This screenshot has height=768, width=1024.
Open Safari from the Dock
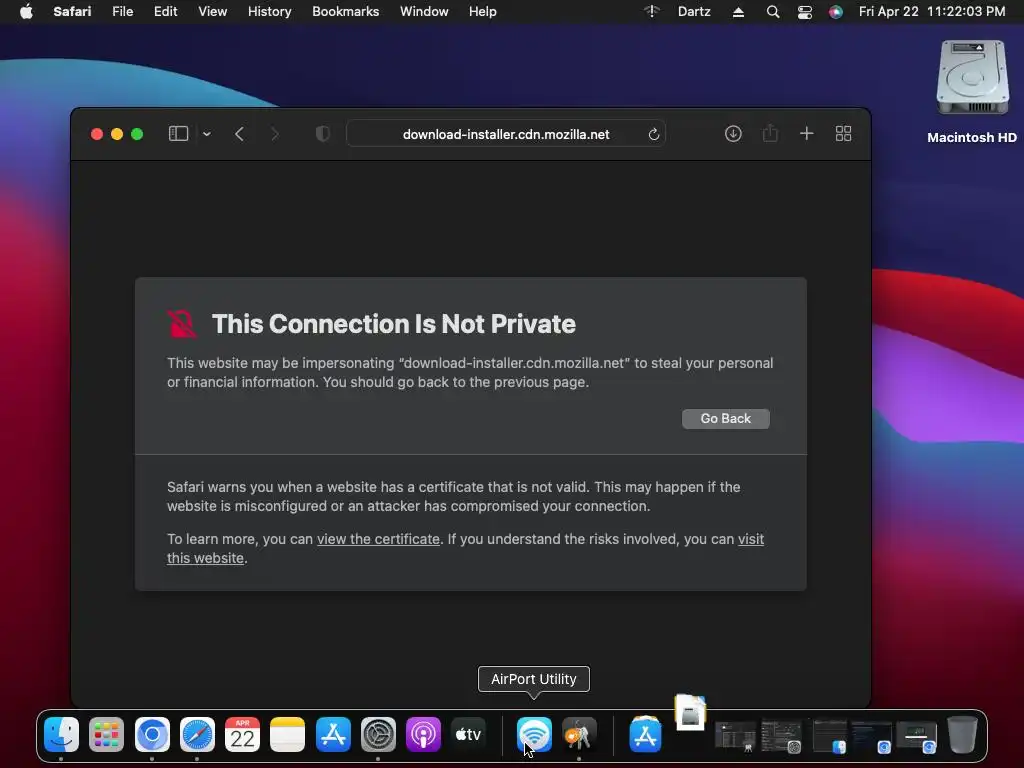click(197, 735)
